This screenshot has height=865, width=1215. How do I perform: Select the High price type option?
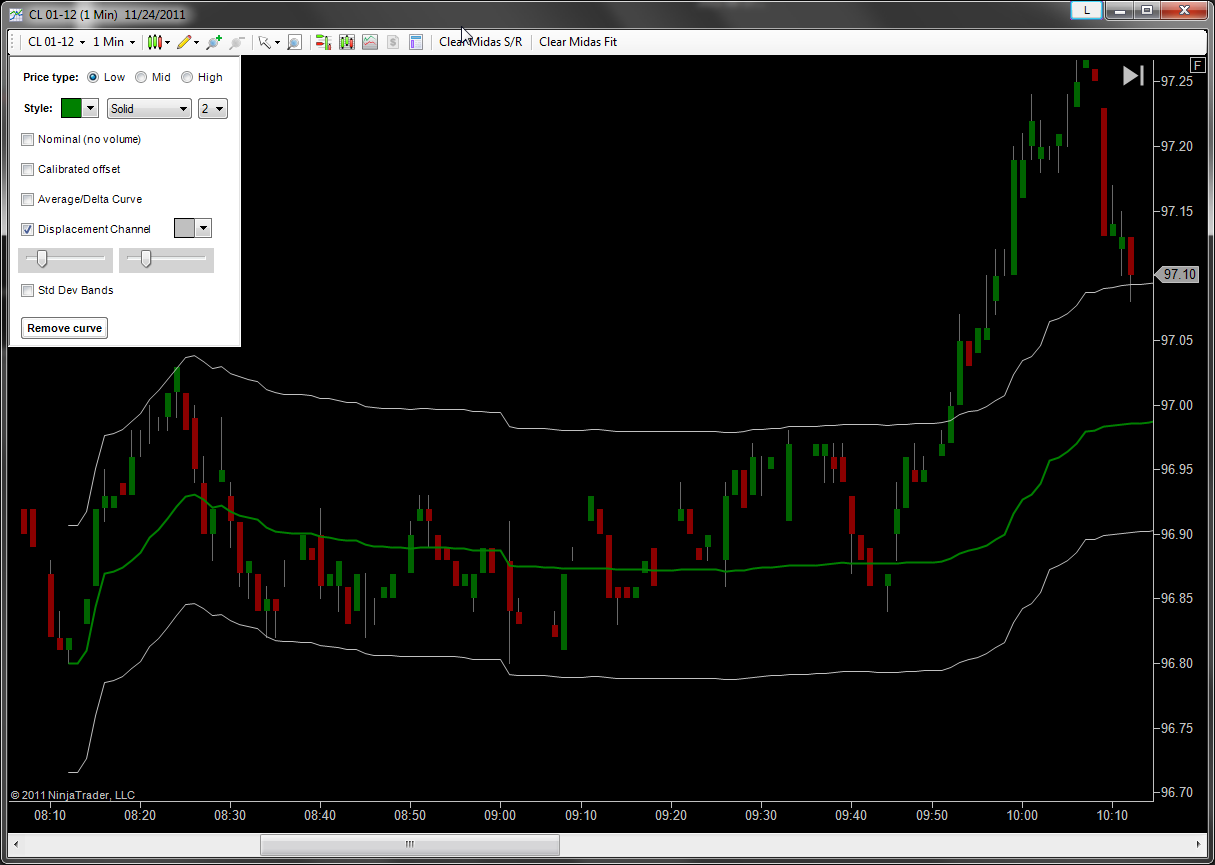point(187,77)
